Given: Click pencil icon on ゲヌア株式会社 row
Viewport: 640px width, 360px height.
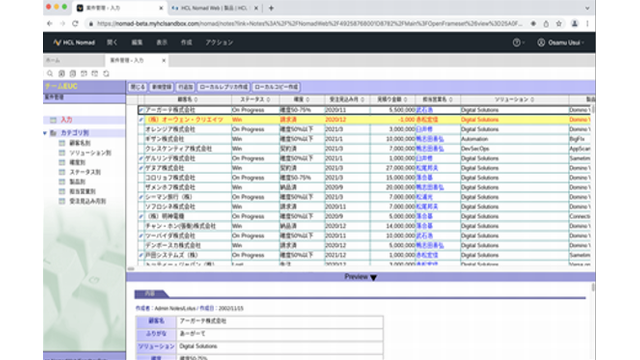Looking at the screenshot, I should (141, 168).
